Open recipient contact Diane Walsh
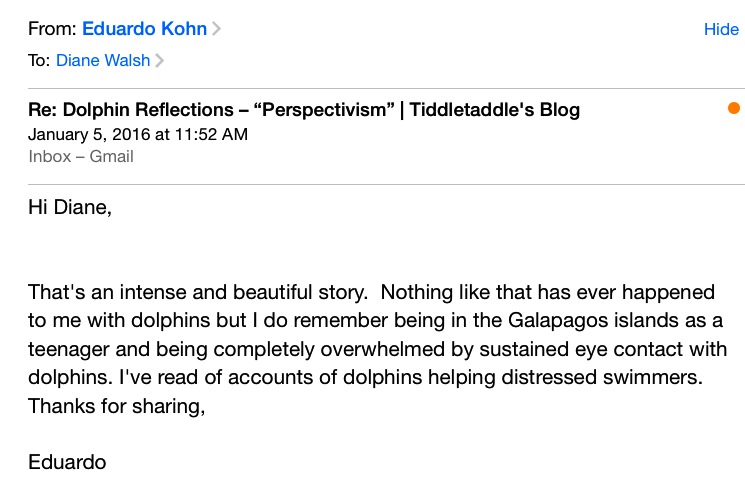The image size is (745, 503). pos(103,61)
